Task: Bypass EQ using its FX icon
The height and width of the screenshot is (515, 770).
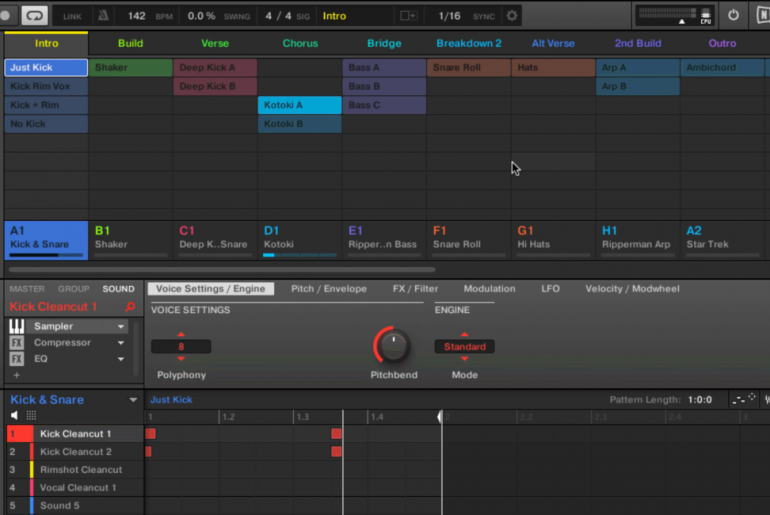Action: pyautogui.click(x=17, y=359)
